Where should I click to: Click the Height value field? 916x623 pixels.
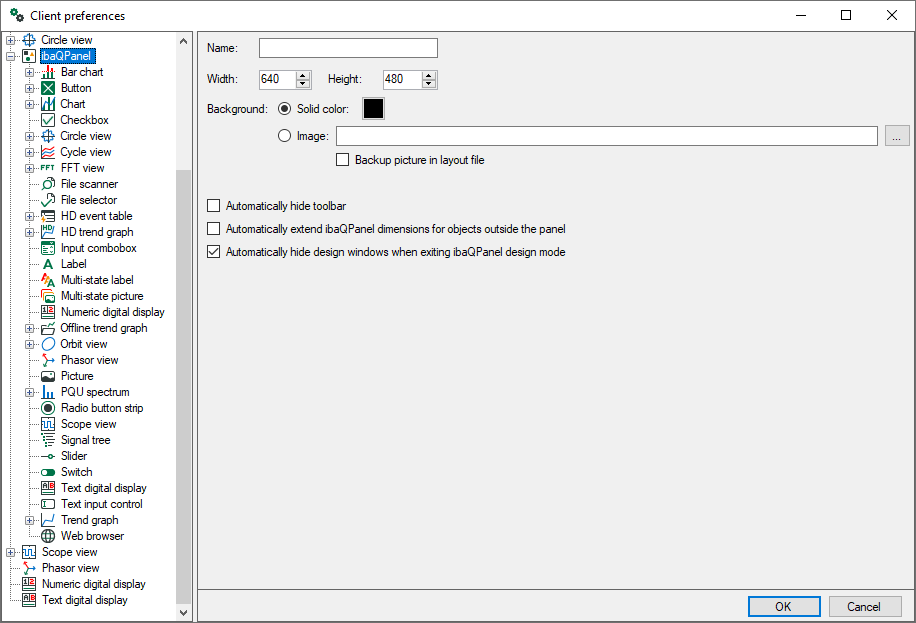coord(403,79)
